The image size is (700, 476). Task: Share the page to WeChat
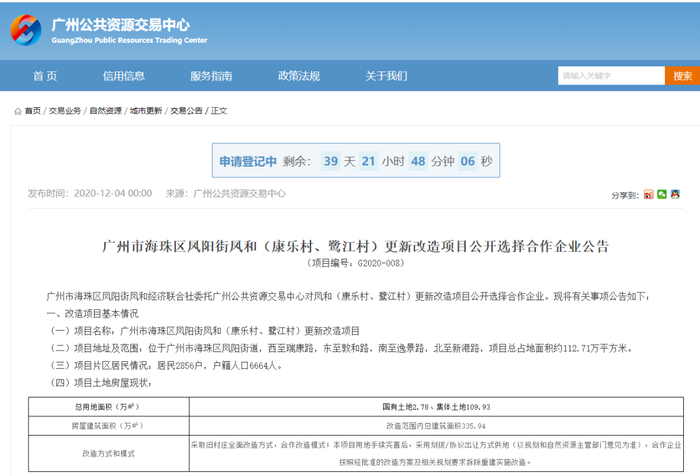[662, 194]
